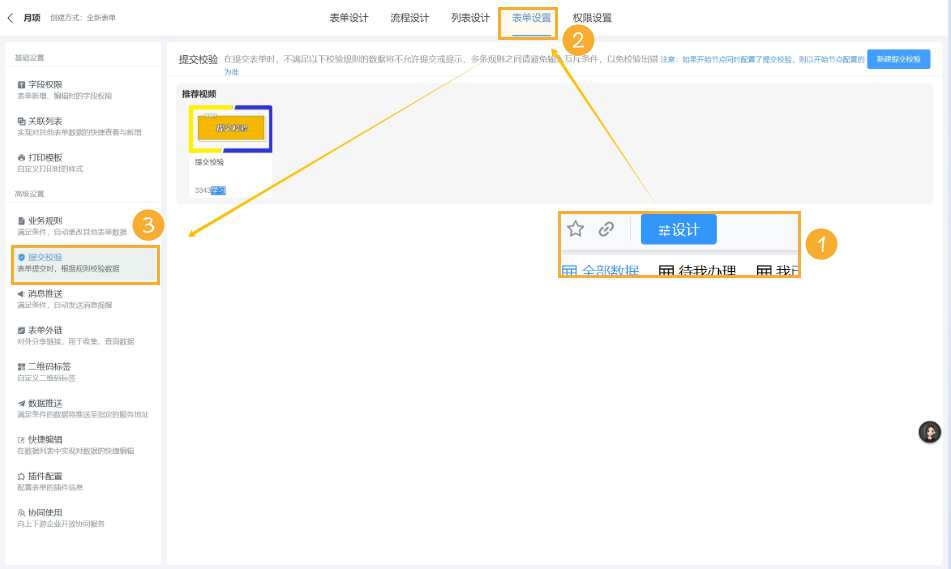Click the 表单外链 link icon
Image resolution: width=951 pixels, height=569 pixels.
pyautogui.click(x=21, y=331)
